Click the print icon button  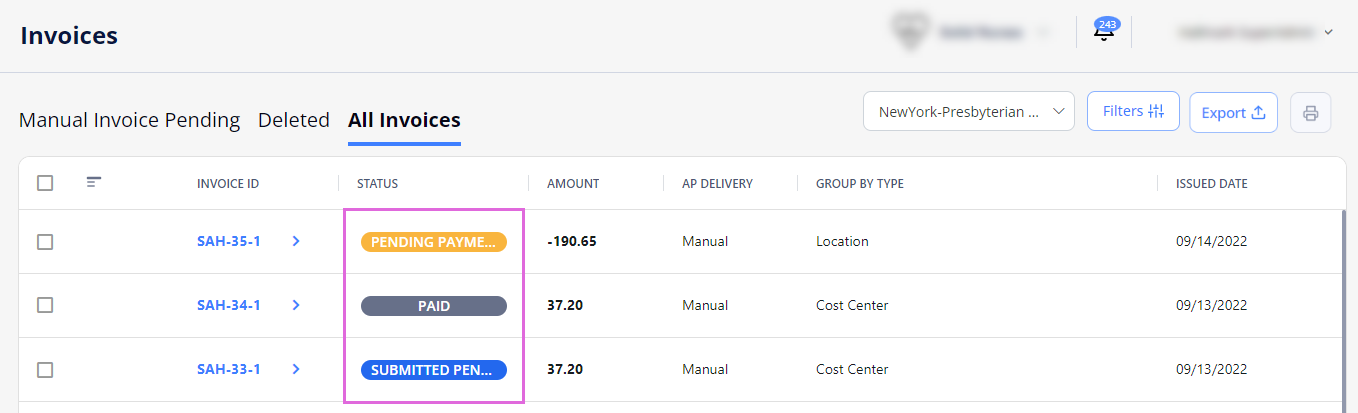[x=1310, y=112]
